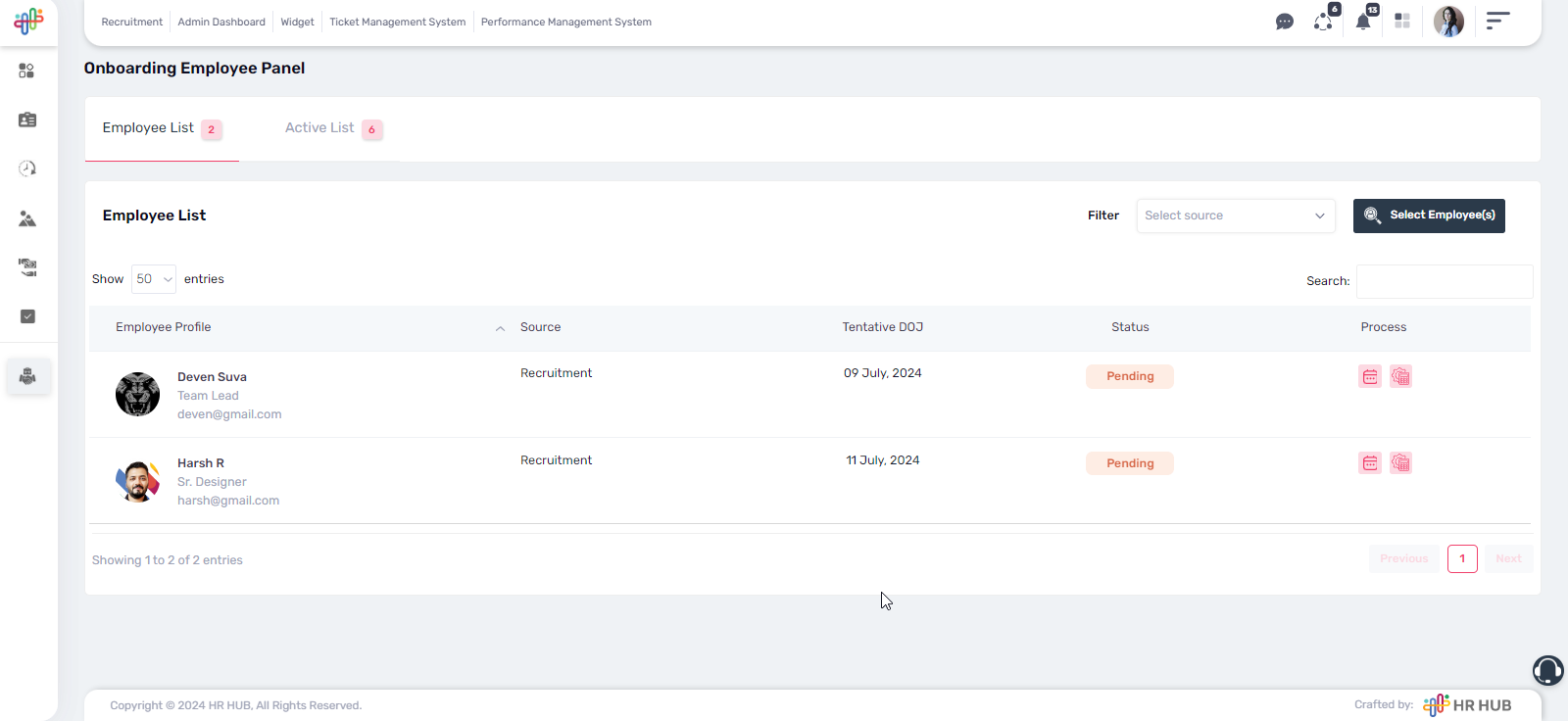Go to page 1 in pagination
The height and width of the screenshot is (721, 1568).
[1462, 558]
